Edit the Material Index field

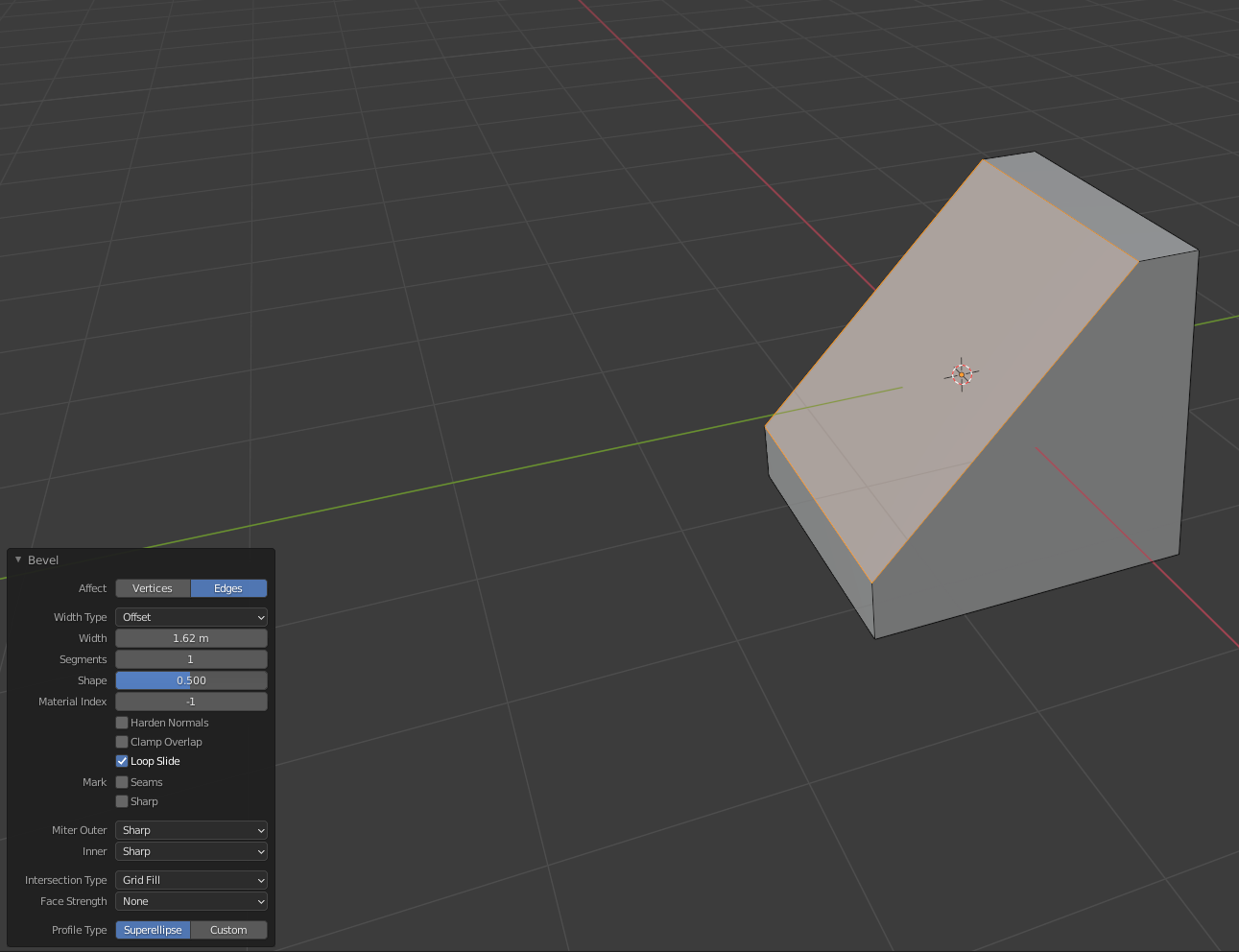pyautogui.click(x=190, y=701)
